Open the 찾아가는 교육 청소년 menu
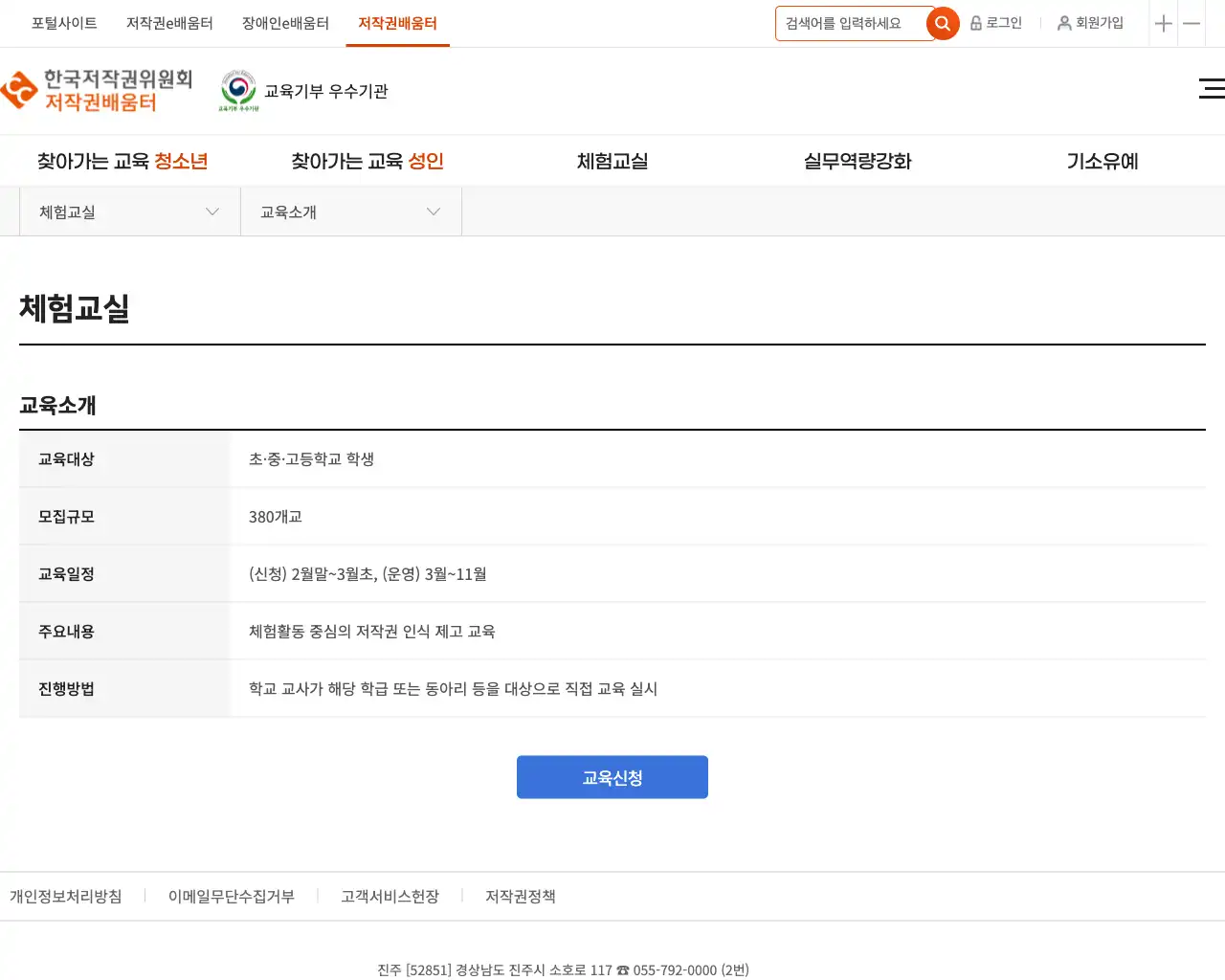The image size is (1225, 980). [122, 162]
